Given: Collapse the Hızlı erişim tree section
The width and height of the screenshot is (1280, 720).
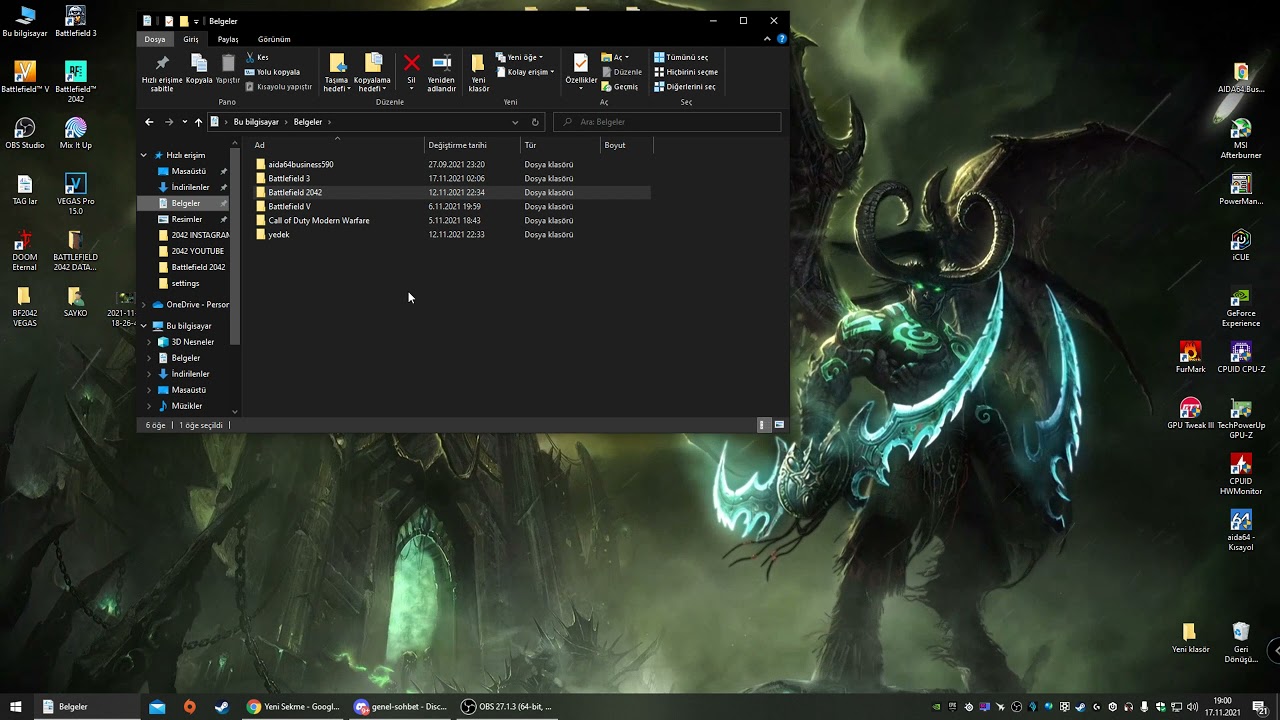Looking at the screenshot, I should click(x=144, y=155).
